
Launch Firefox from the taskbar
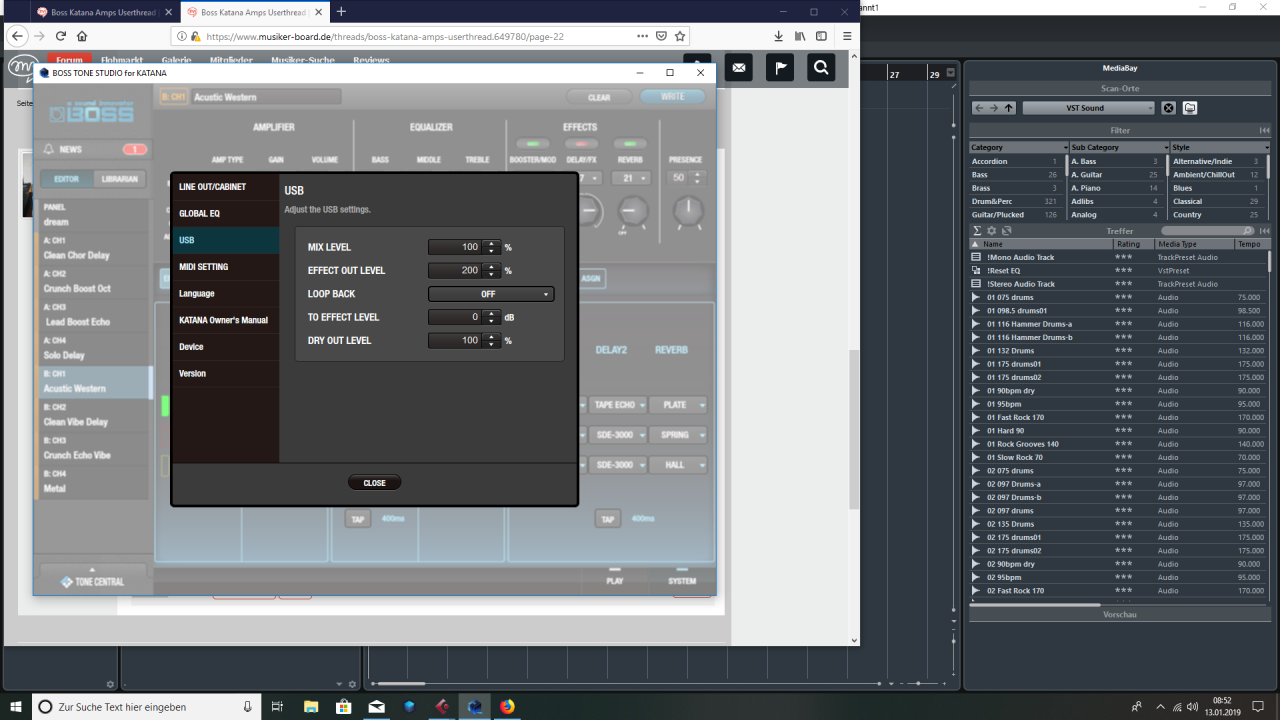coord(507,706)
